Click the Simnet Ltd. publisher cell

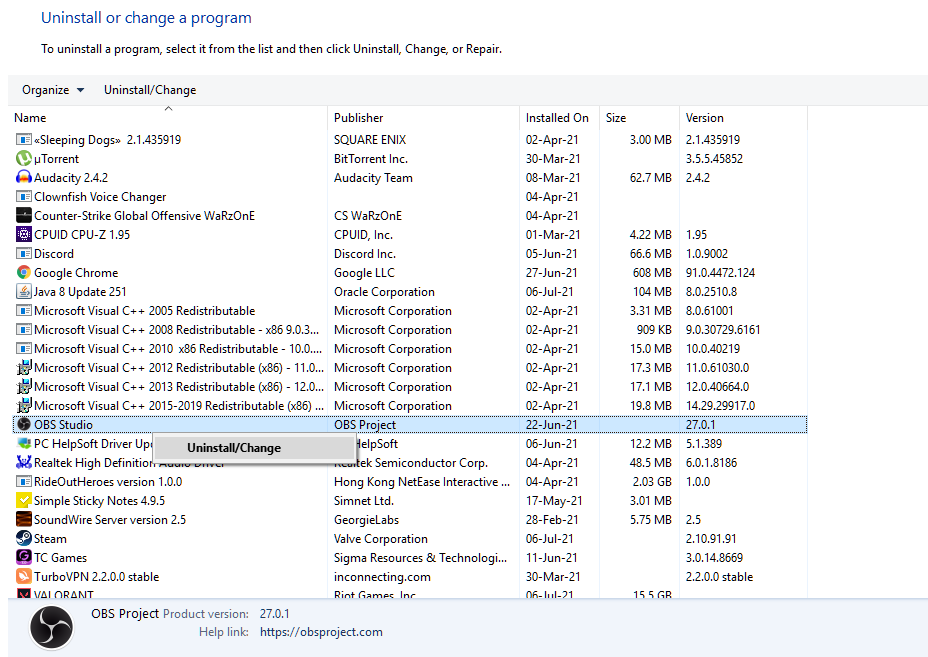[363, 501]
